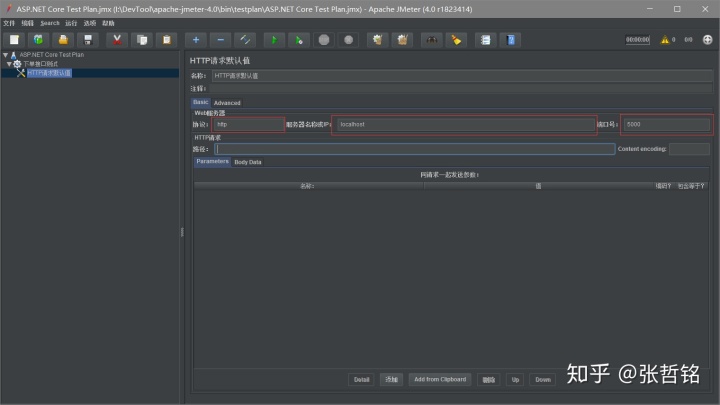720x405 pixels.
Task: Open the 选项 (Options) menu
Action: [90, 23]
